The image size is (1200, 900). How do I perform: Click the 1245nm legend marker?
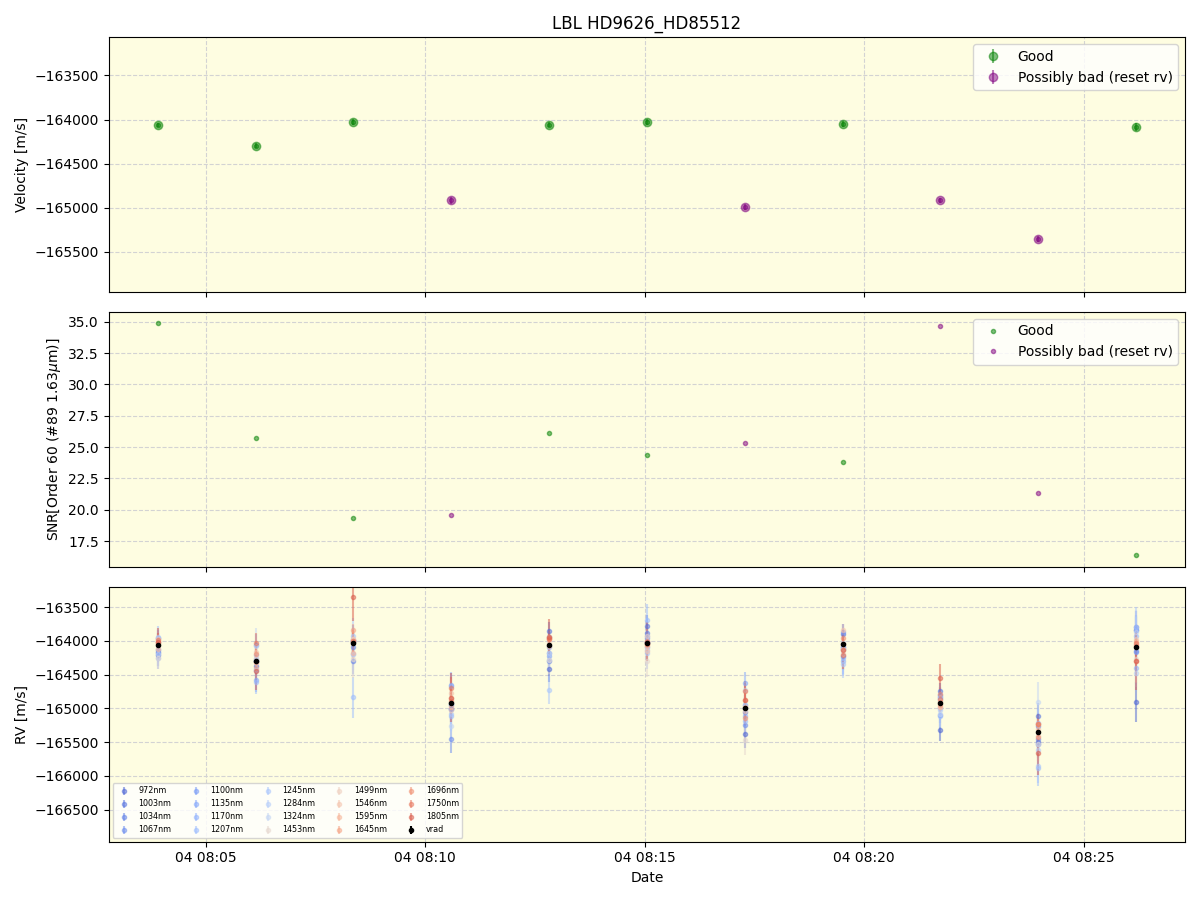tap(268, 791)
